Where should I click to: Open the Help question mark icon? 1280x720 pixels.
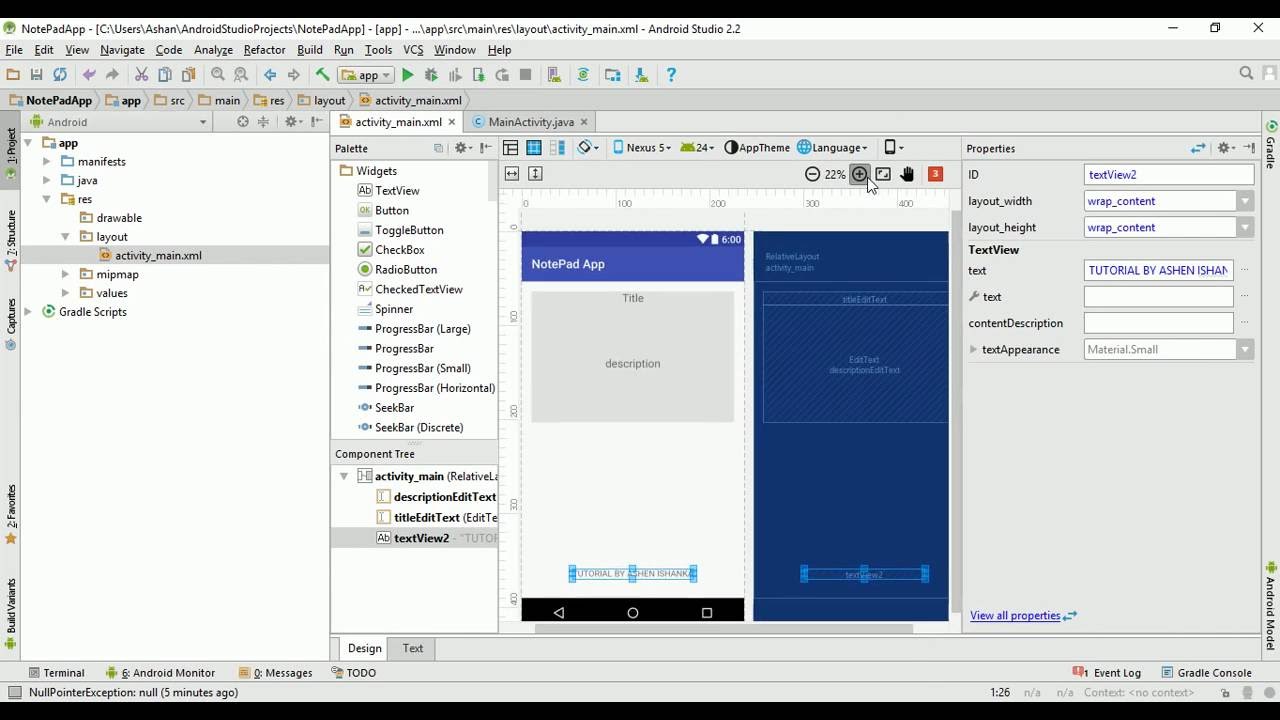(671, 75)
